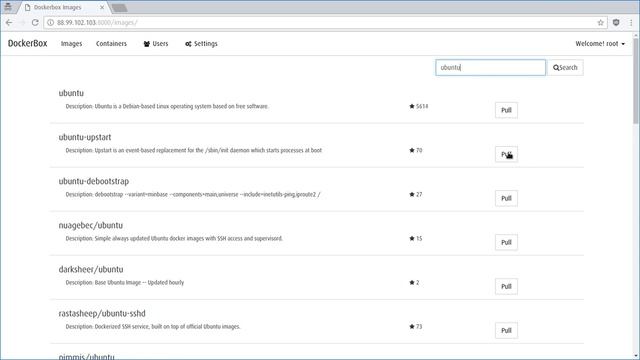Screen dimensions: 640x360
Task: Select the rastasheep/ubuntu-sshd result title
Action: point(102,313)
